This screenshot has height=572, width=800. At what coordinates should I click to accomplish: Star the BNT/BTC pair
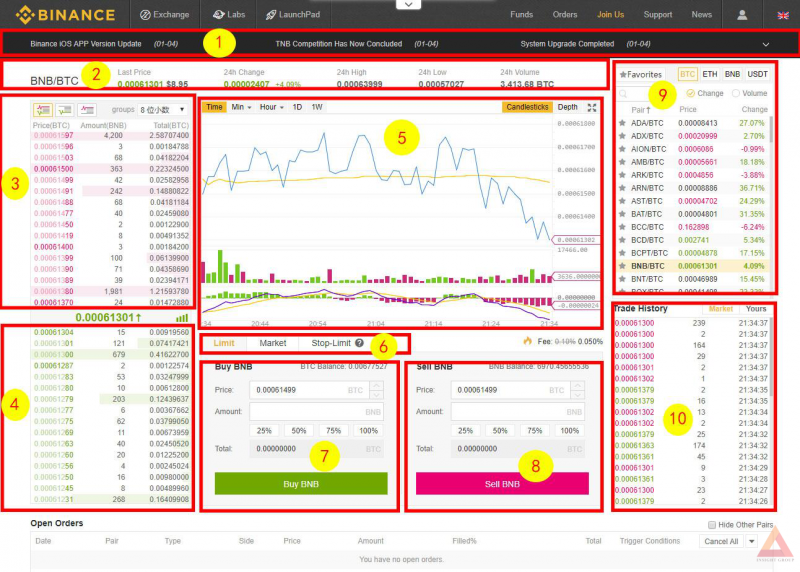click(622, 279)
